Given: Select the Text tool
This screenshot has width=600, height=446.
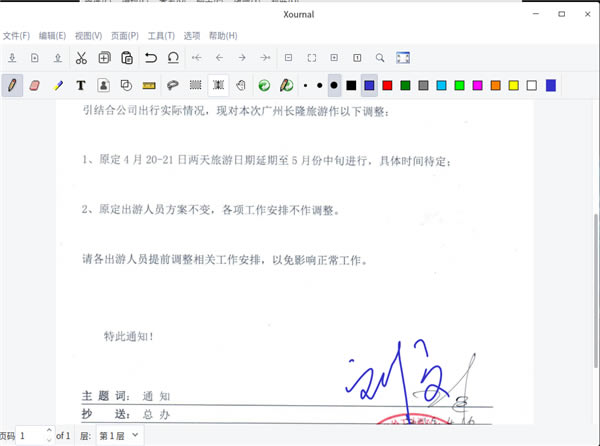Looking at the screenshot, I should tap(80, 85).
